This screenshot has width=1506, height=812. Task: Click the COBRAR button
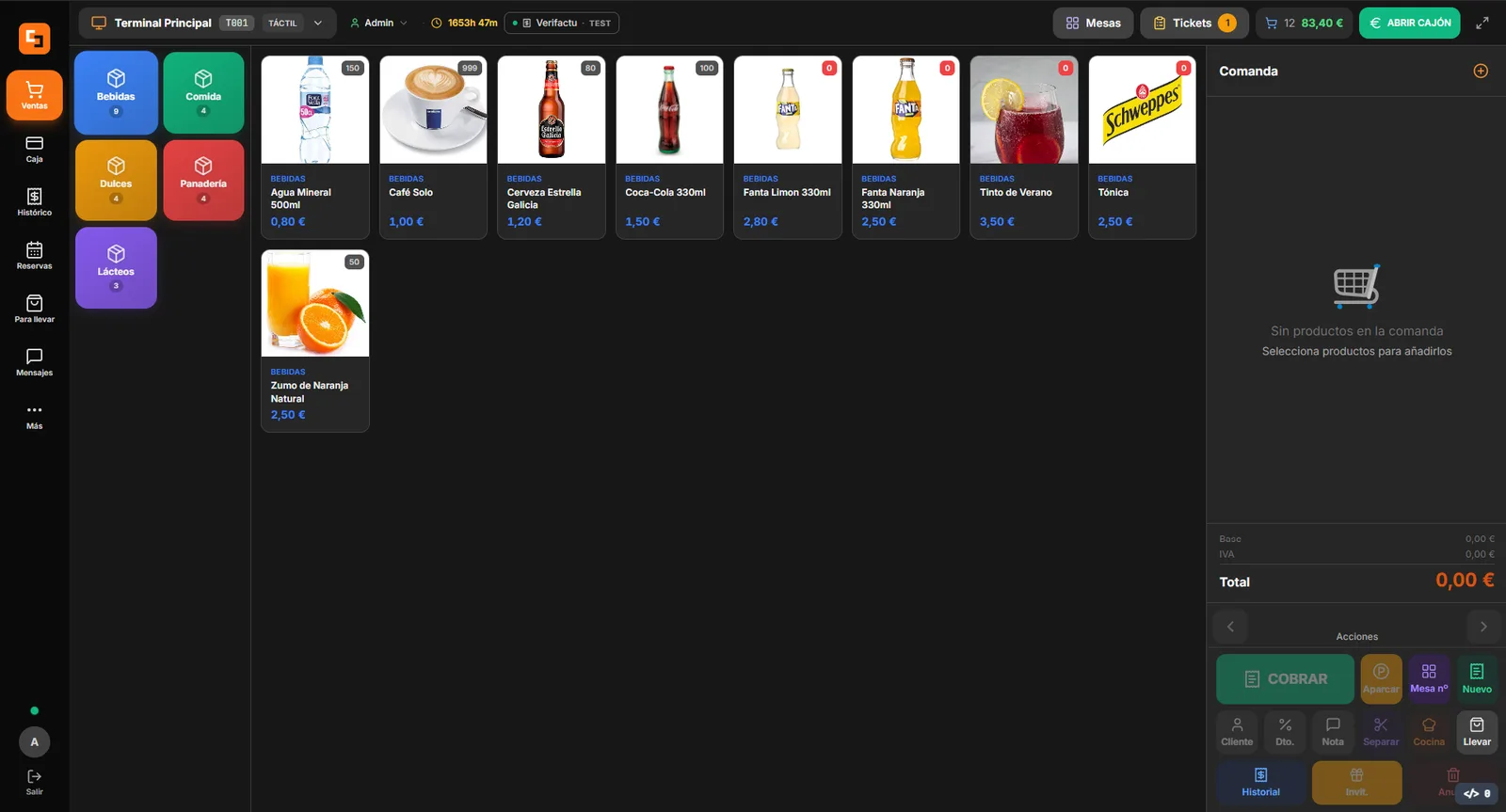click(1285, 679)
